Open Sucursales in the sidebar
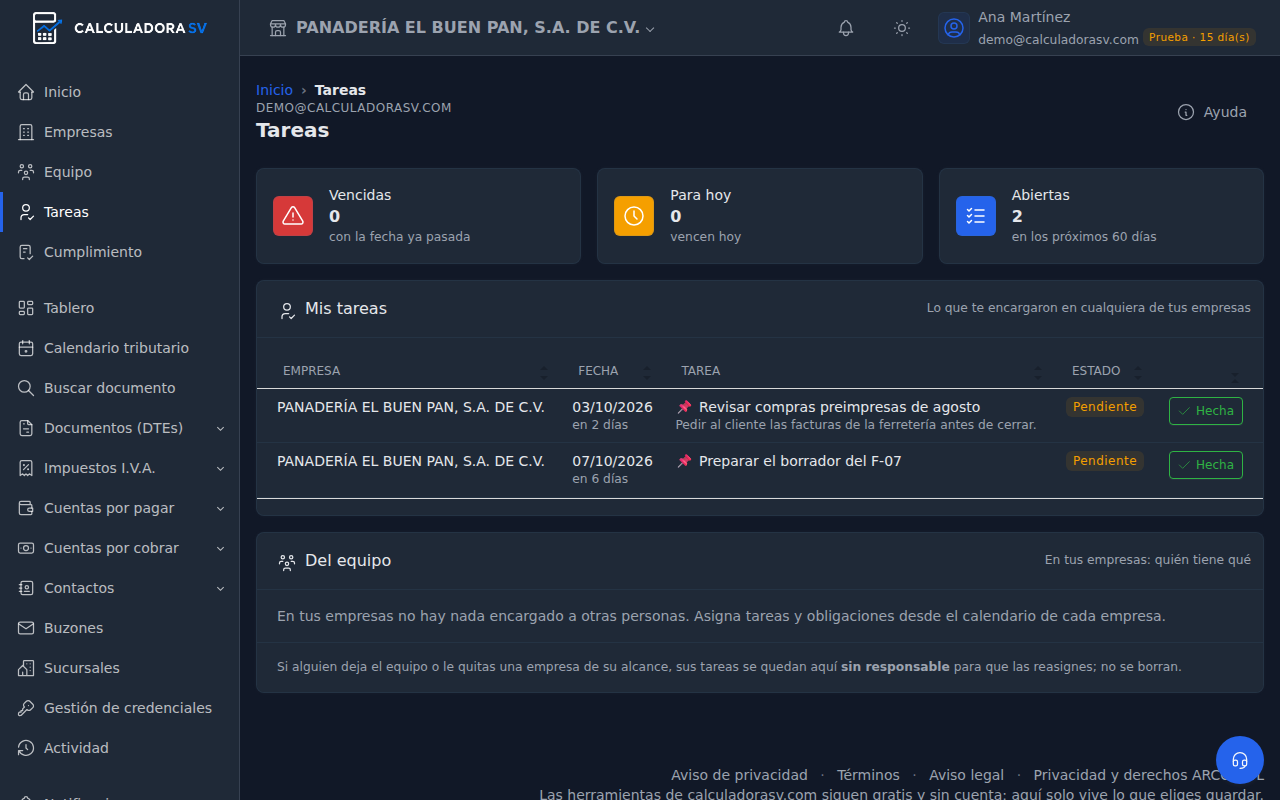Viewport: 1280px width, 800px height. [x=120, y=668]
